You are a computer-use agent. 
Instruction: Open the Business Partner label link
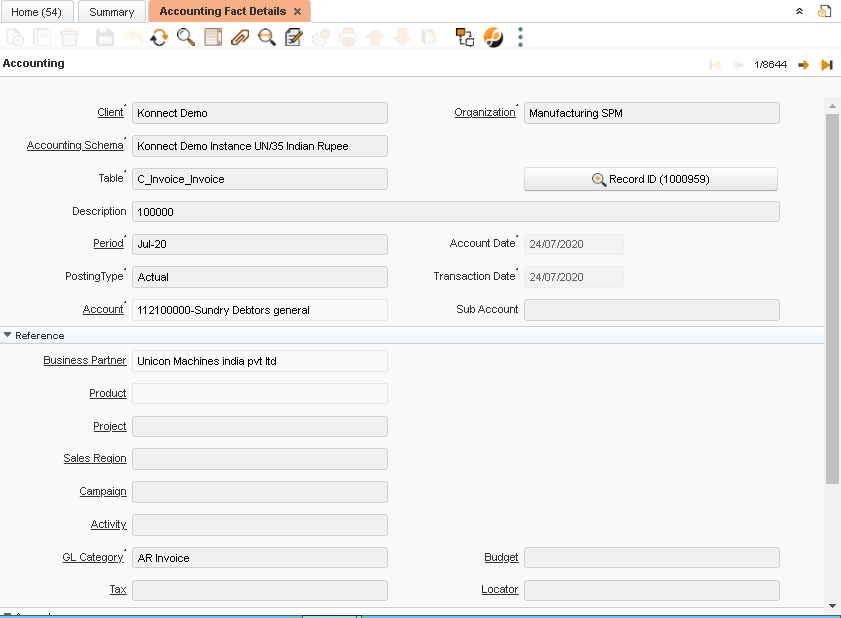pyautogui.click(x=85, y=360)
